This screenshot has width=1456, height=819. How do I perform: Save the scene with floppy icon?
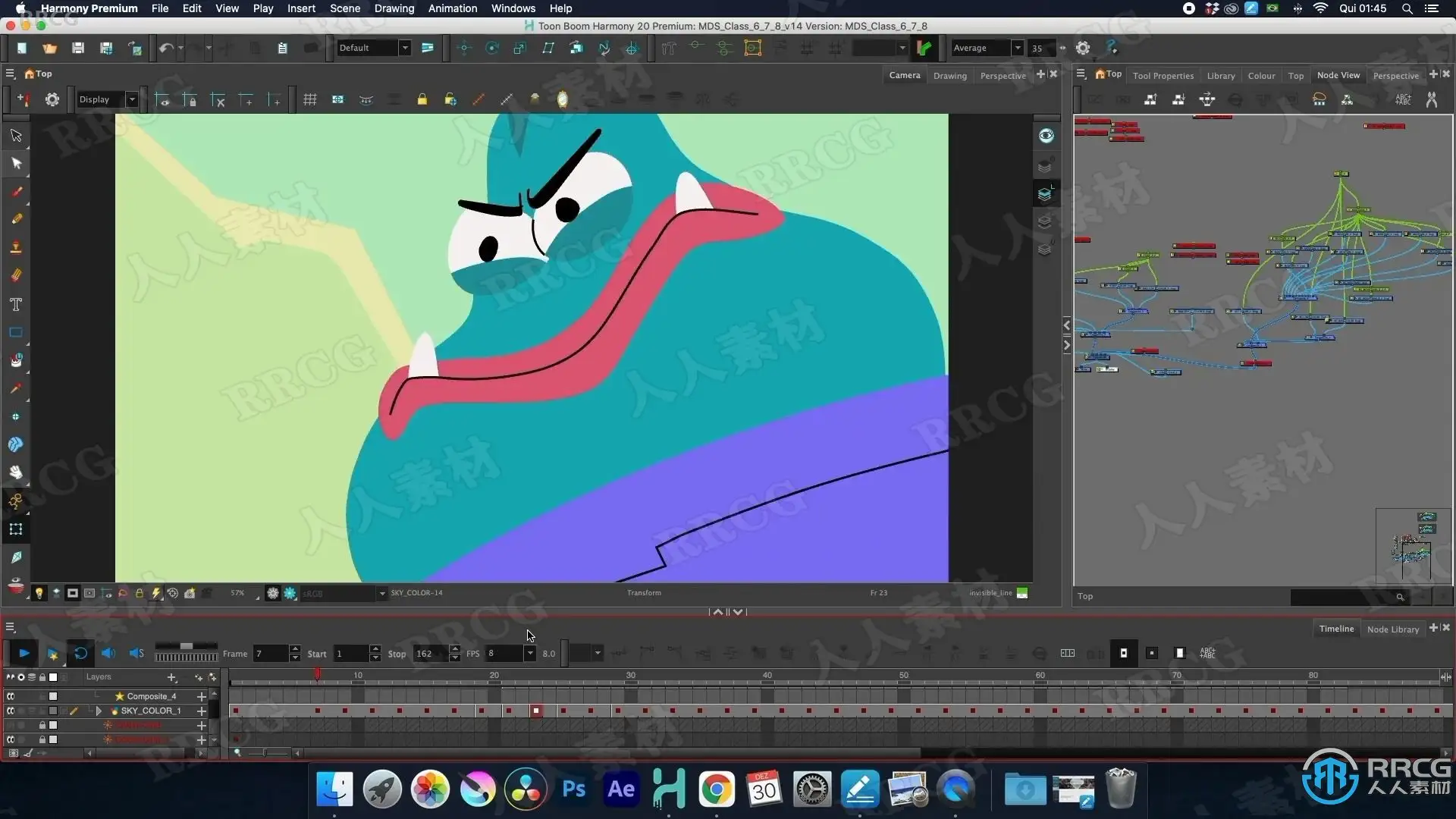tap(78, 49)
